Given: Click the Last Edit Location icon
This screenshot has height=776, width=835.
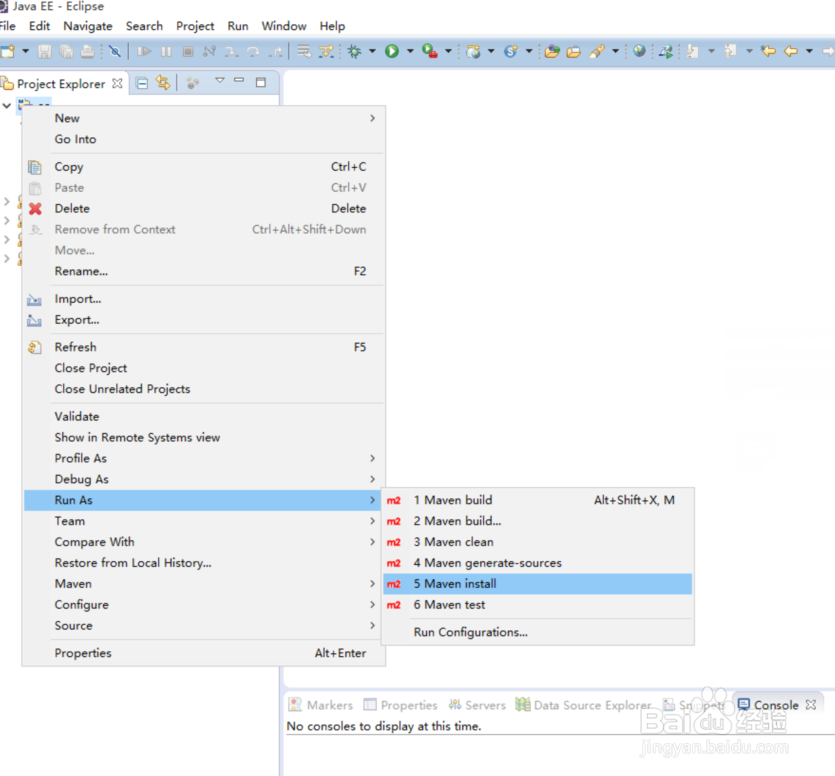Looking at the screenshot, I should point(768,52).
